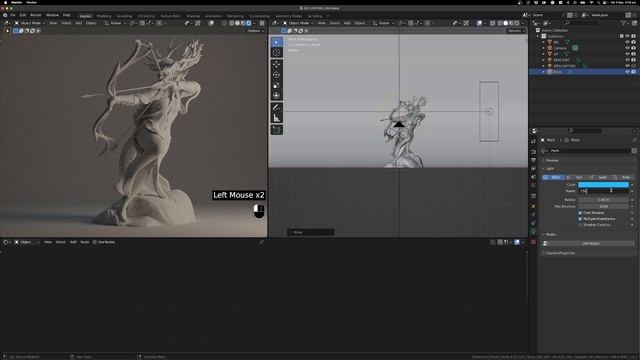This screenshot has height=360, width=640.
Task: Select the Select Box tool in right viewport
Action: 276,42
